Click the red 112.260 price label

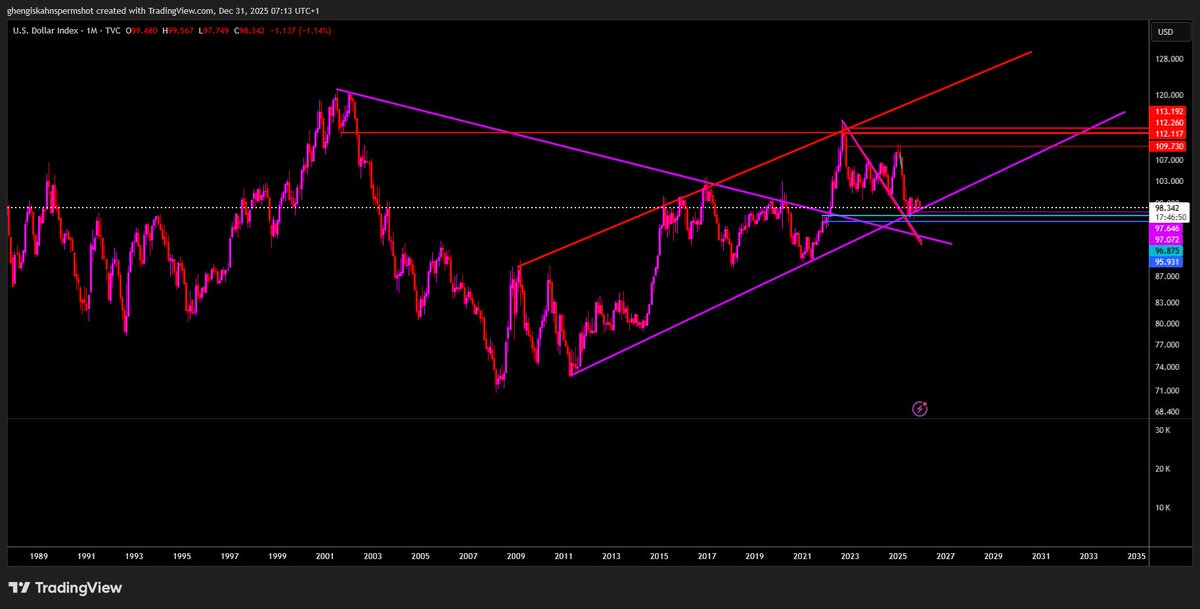tap(1169, 123)
